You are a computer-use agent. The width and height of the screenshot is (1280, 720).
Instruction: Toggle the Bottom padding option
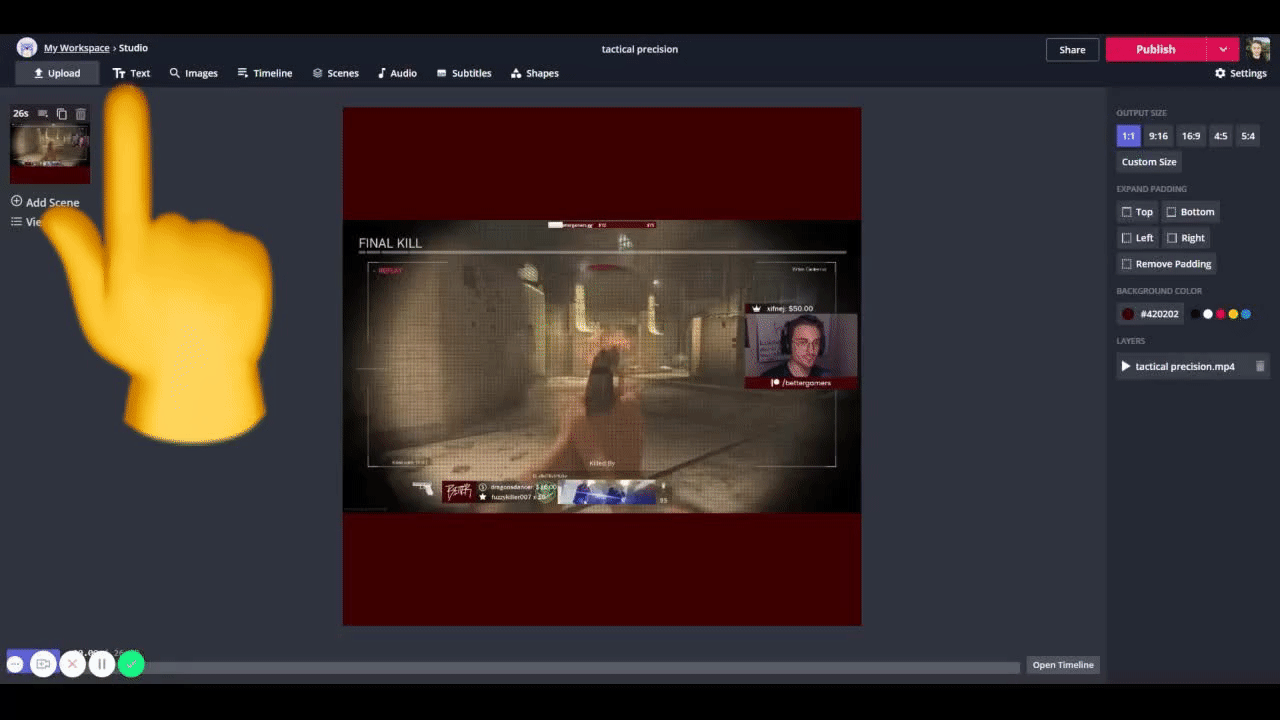point(1189,212)
